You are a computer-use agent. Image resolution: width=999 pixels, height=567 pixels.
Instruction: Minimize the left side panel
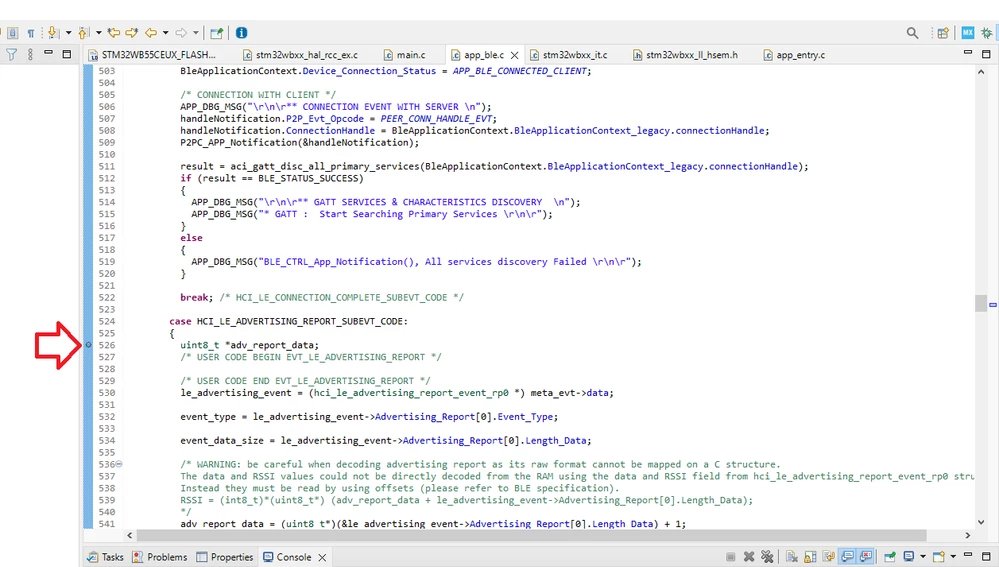point(48,53)
